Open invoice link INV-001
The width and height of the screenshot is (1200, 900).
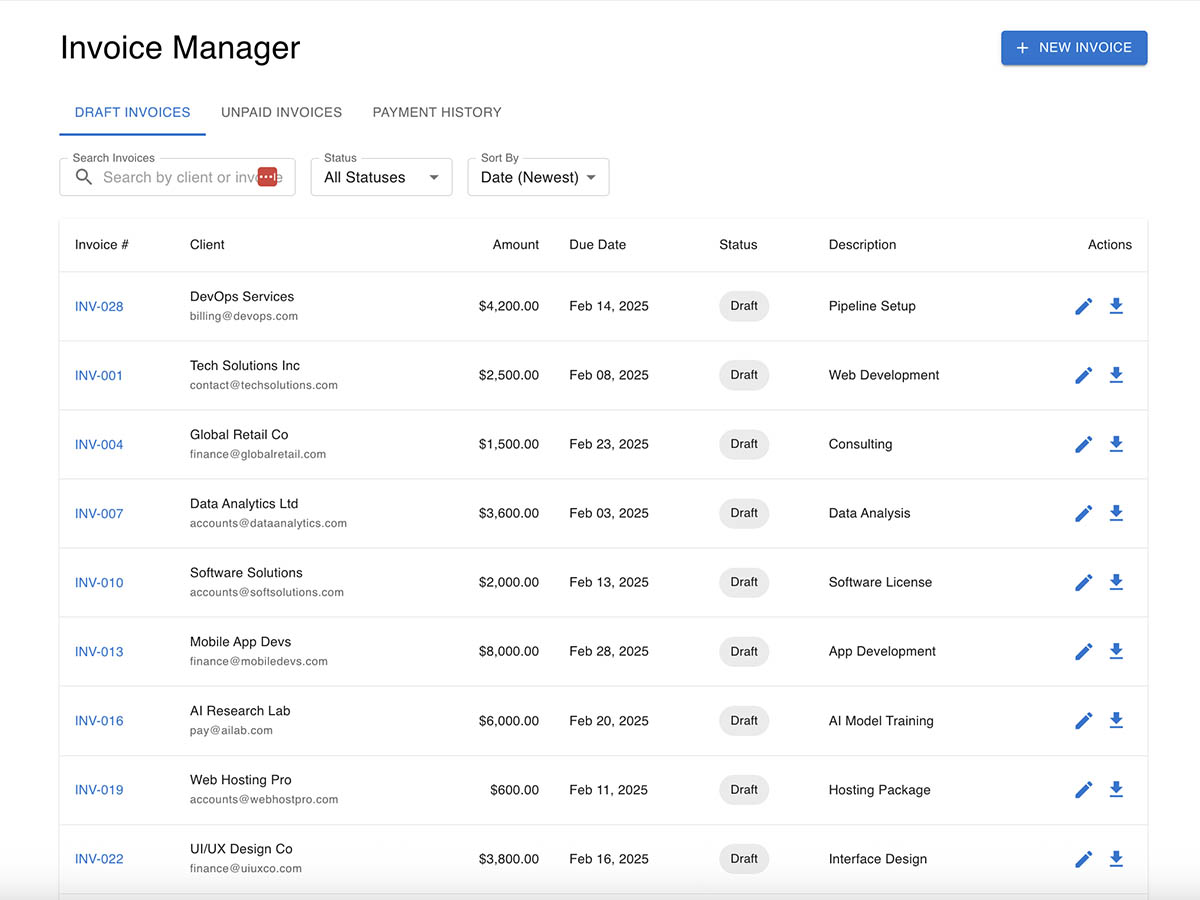pos(99,375)
